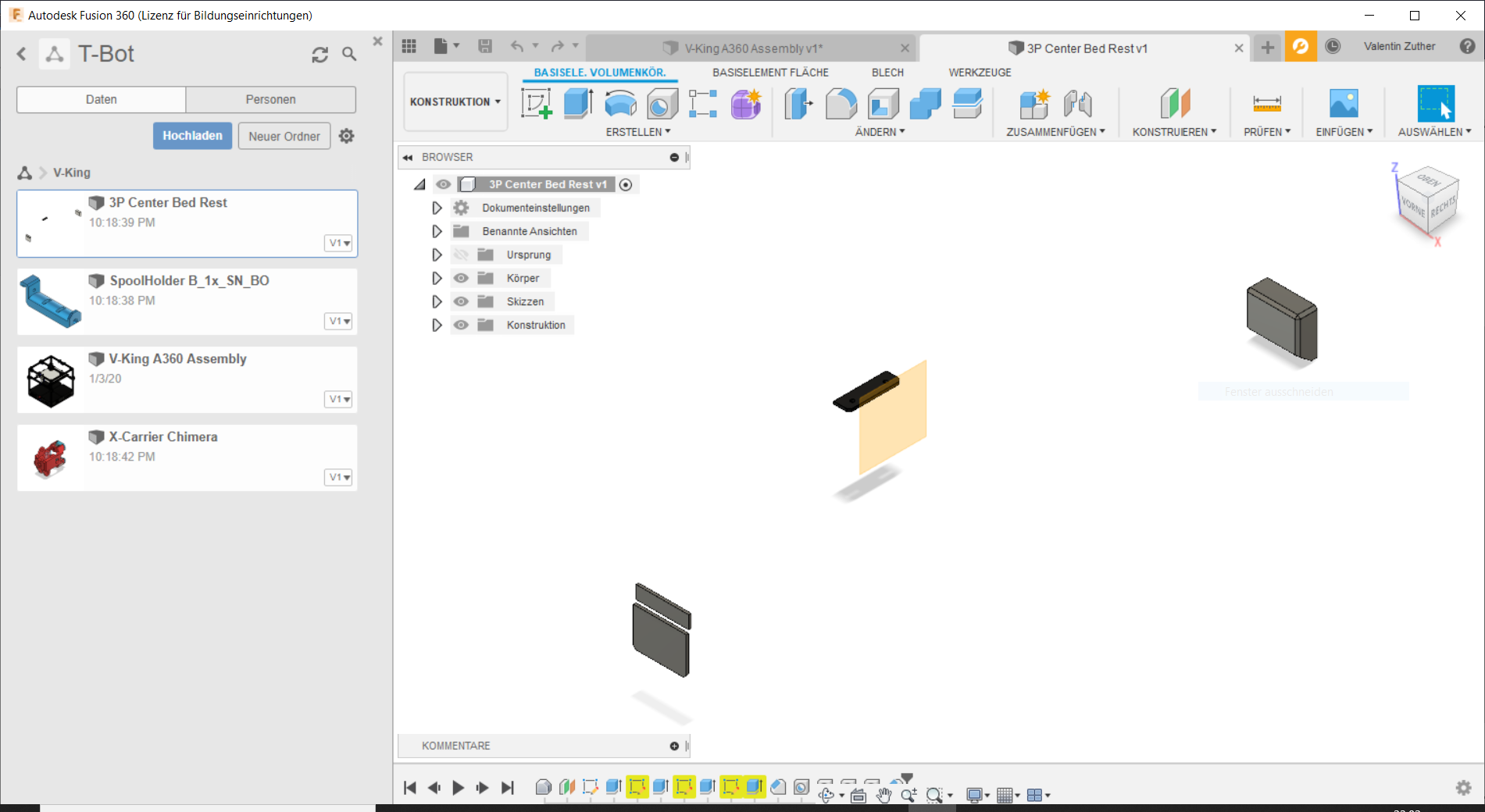Open the ÄNDERN dropdown menu
The width and height of the screenshot is (1485, 812).
[x=880, y=132]
